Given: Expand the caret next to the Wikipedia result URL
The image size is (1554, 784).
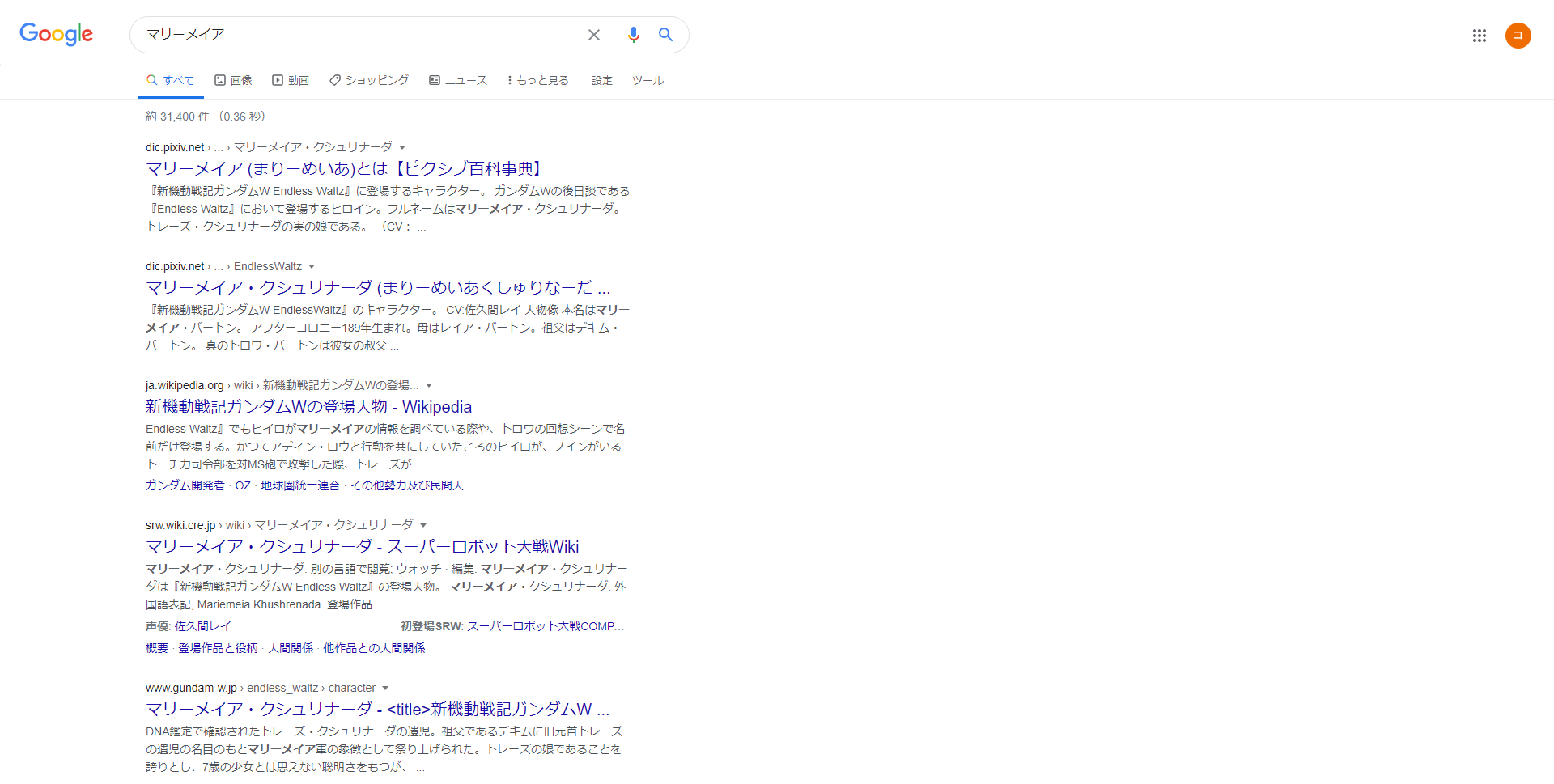Looking at the screenshot, I should coord(429,385).
